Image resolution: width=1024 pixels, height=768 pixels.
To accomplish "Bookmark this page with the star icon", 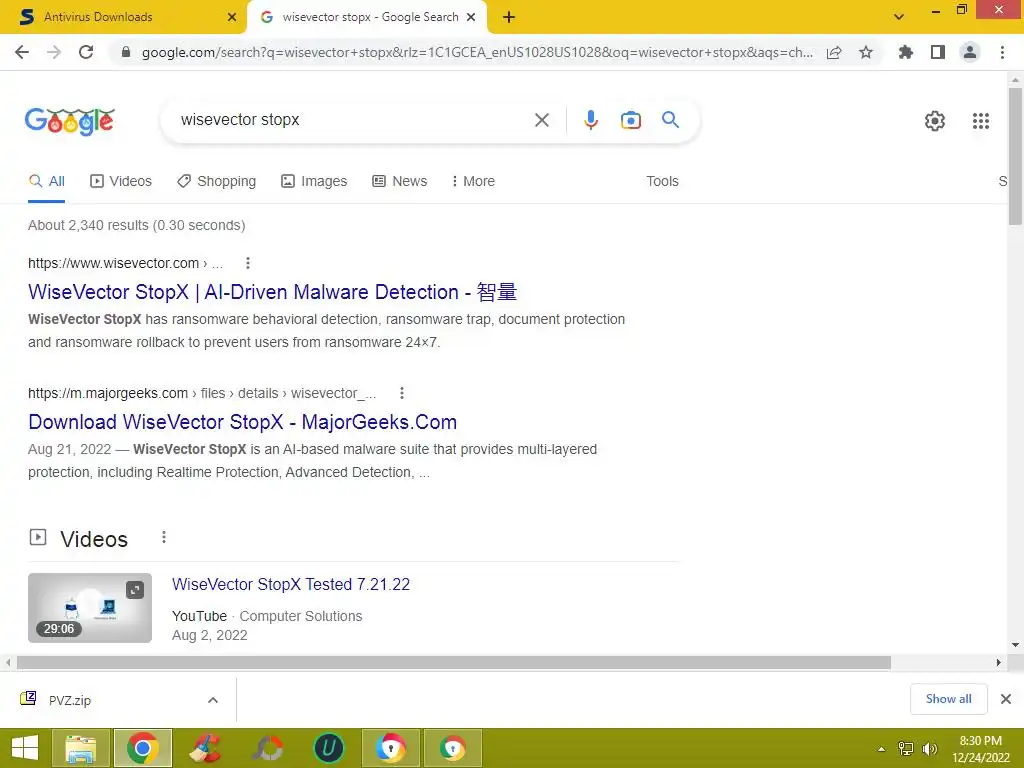I will [x=866, y=52].
